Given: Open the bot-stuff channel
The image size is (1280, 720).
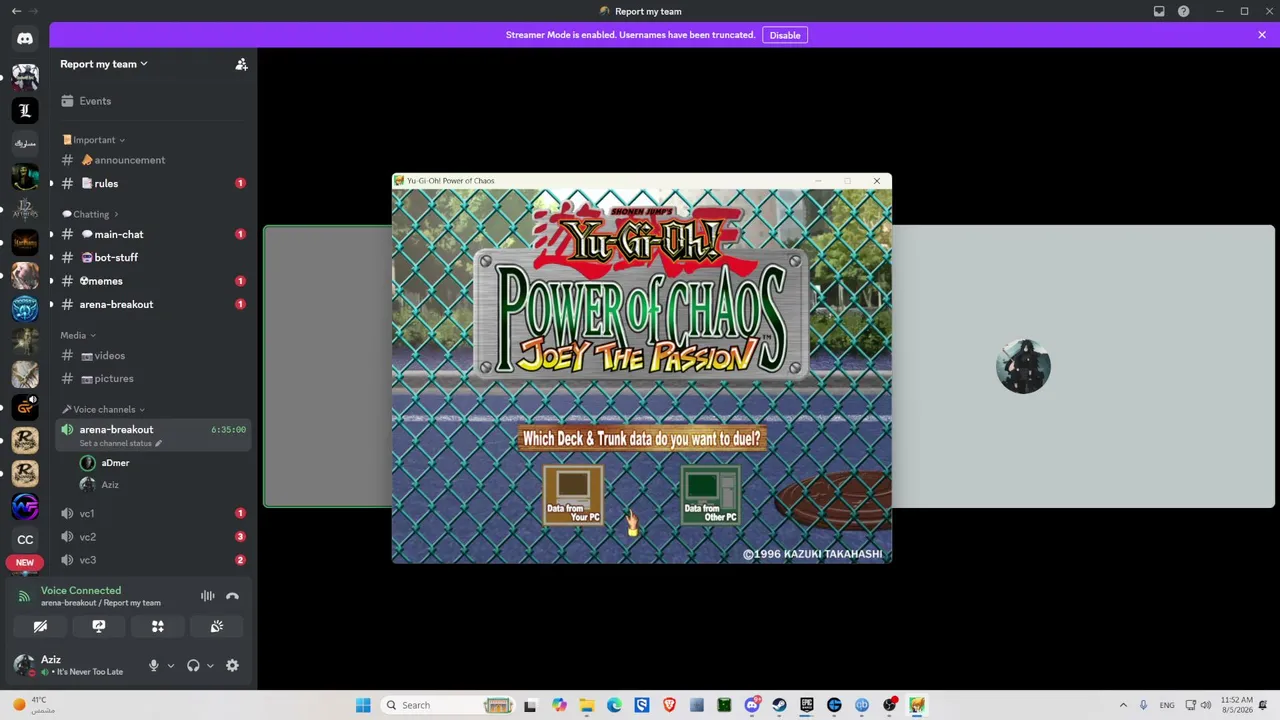Looking at the screenshot, I should [152, 257].
